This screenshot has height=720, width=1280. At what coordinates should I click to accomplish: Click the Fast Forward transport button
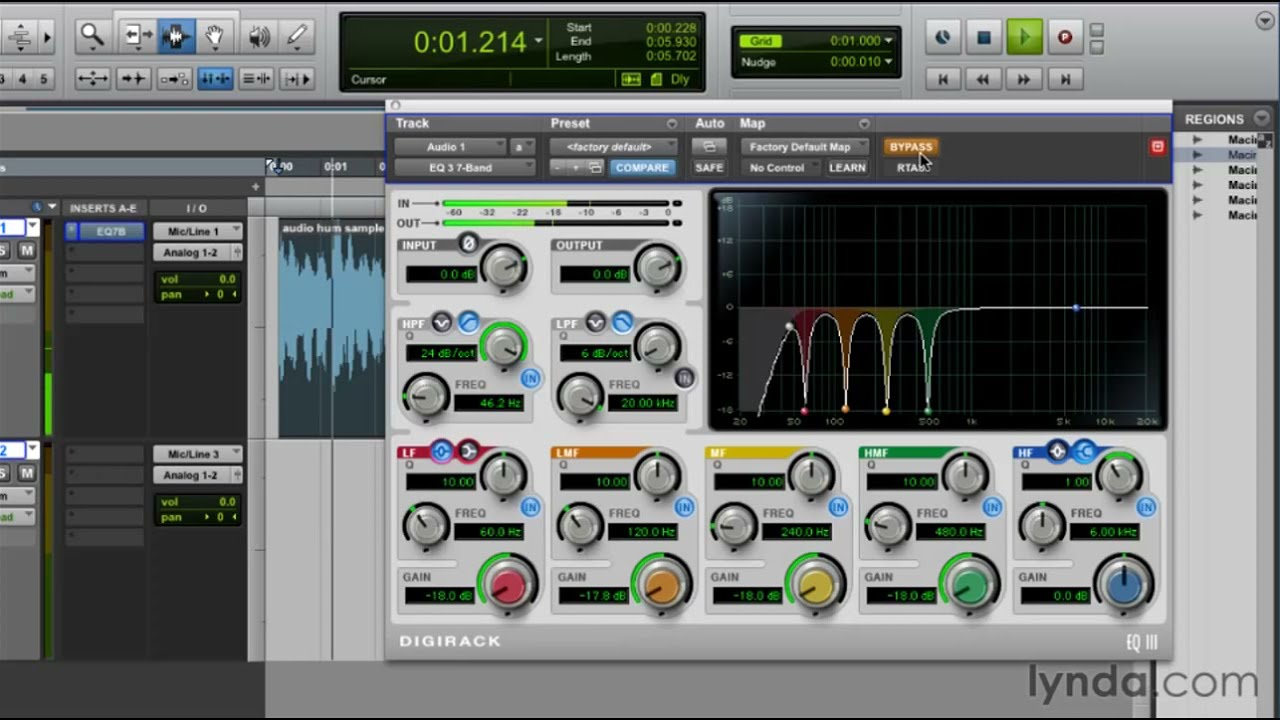click(1024, 78)
